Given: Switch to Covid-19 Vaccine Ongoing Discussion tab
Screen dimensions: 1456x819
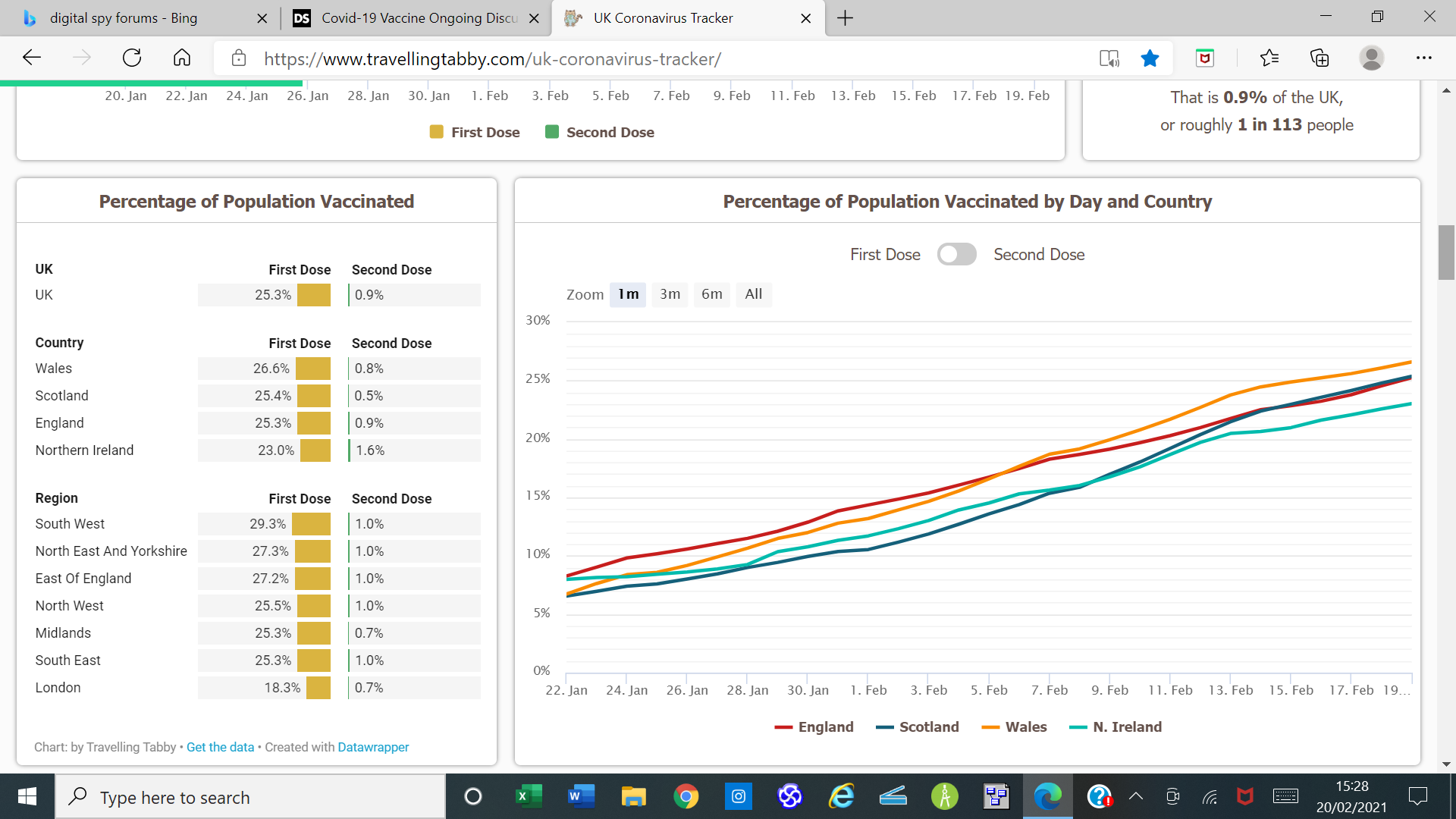Looking at the screenshot, I should coord(417,18).
